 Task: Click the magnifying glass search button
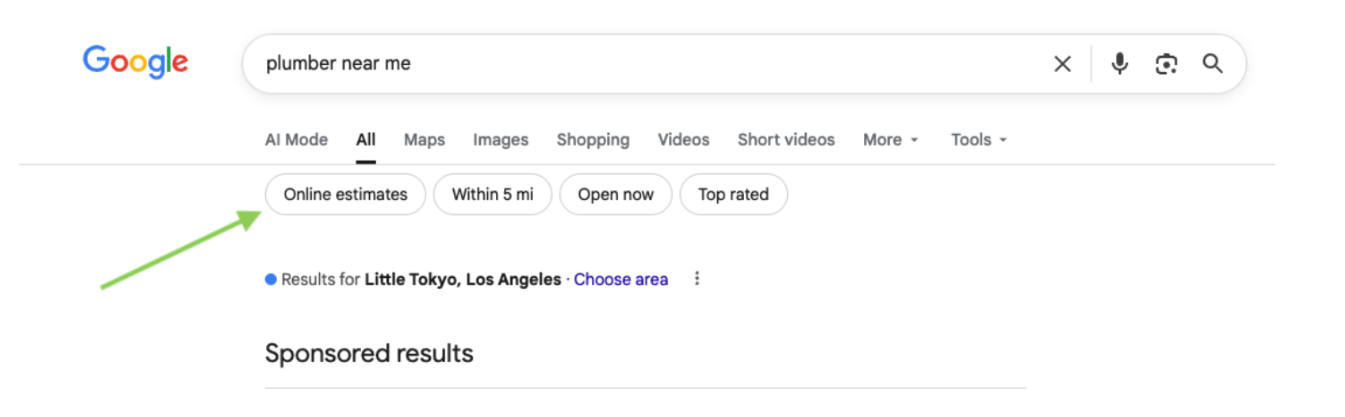[1213, 64]
